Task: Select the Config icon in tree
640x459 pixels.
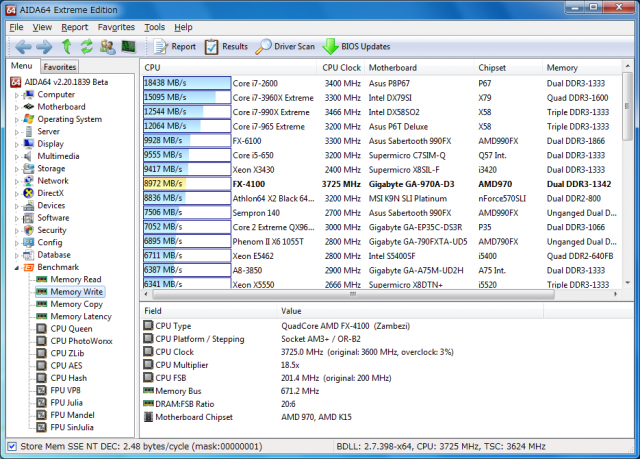Action: (x=29, y=242)
